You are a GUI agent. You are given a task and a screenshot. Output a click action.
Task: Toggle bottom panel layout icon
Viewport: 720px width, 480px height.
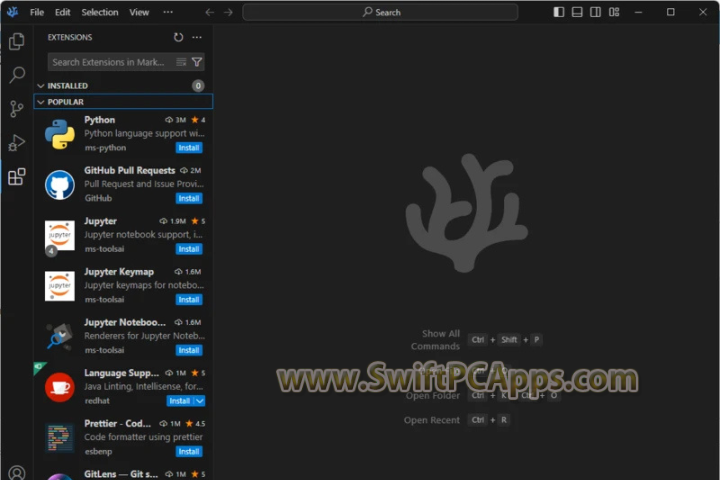click(x=577, y=12)
